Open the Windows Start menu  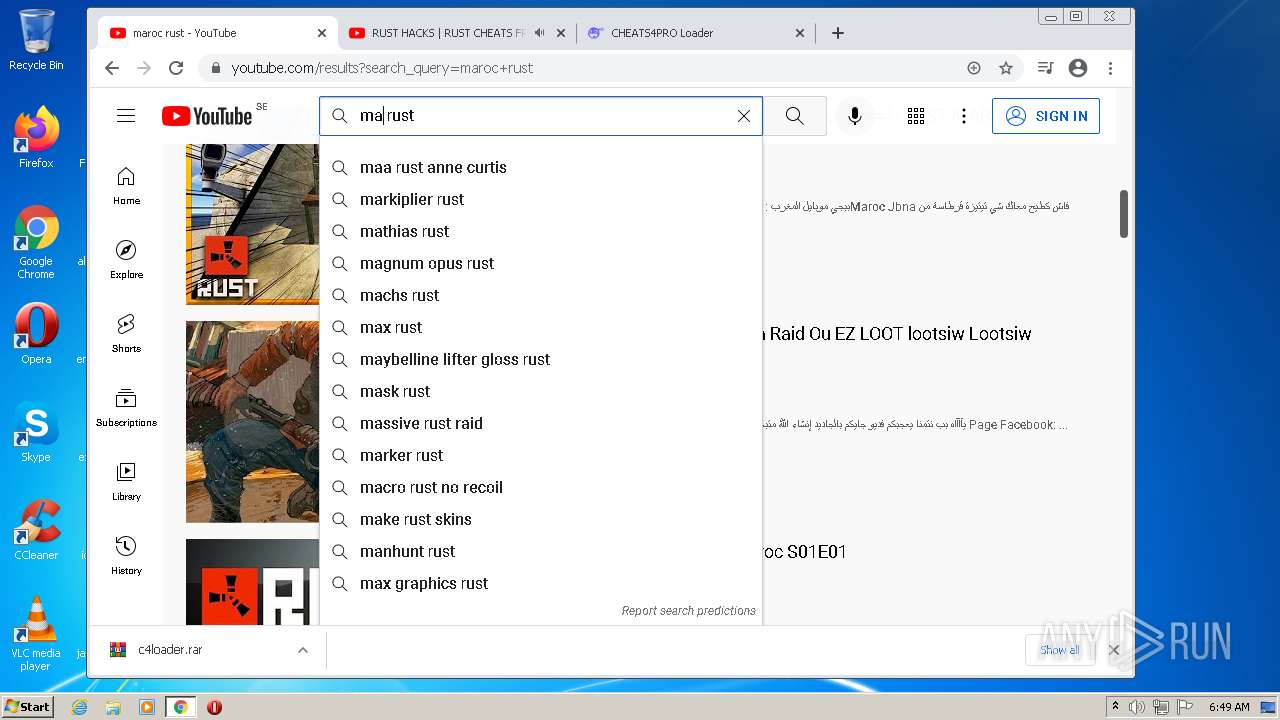coord(27,707)
